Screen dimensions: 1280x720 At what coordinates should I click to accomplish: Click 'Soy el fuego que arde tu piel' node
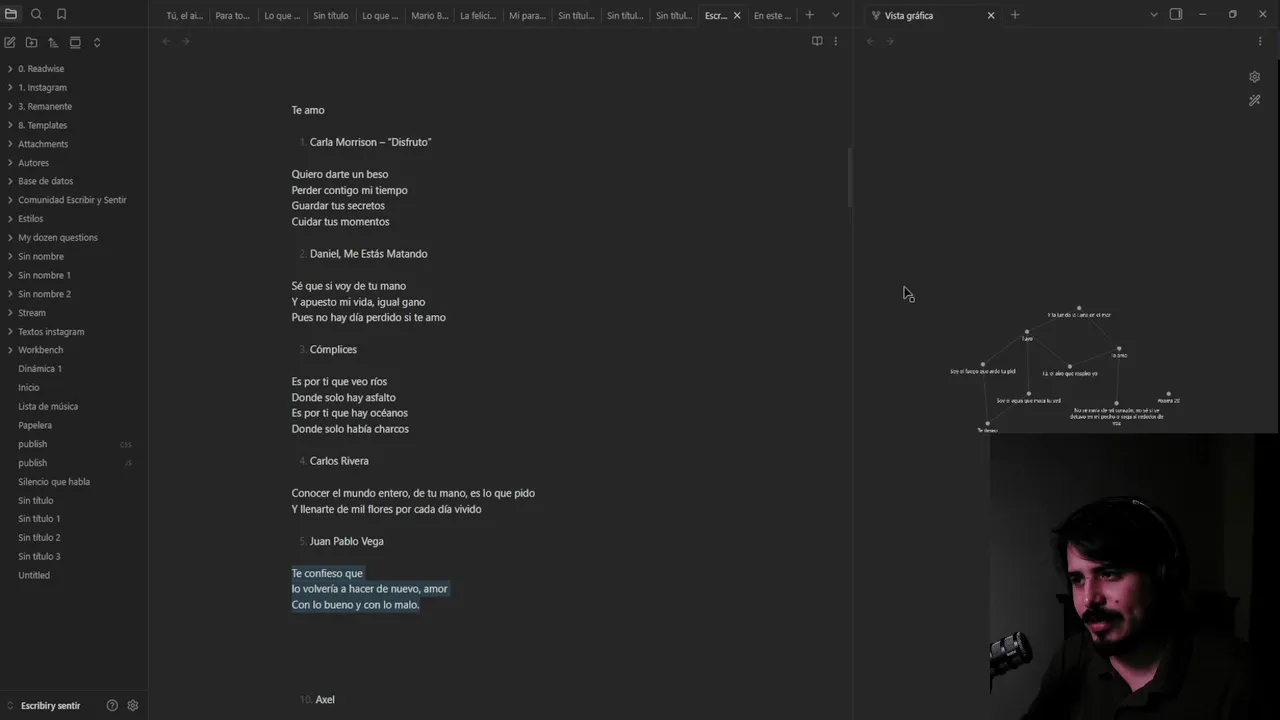point(982,365)
